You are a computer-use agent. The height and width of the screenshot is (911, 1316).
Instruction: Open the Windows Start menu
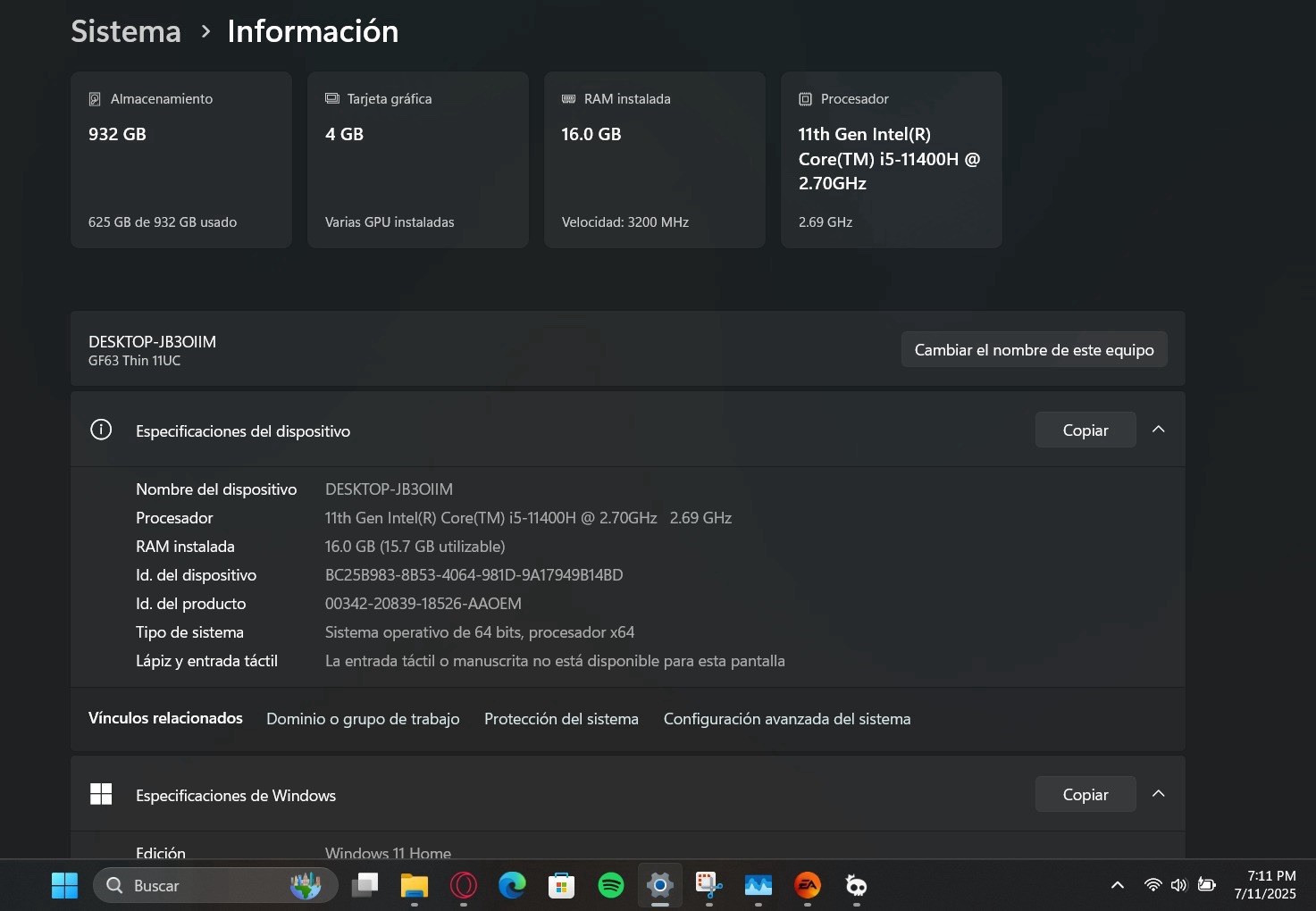point(64,885)
